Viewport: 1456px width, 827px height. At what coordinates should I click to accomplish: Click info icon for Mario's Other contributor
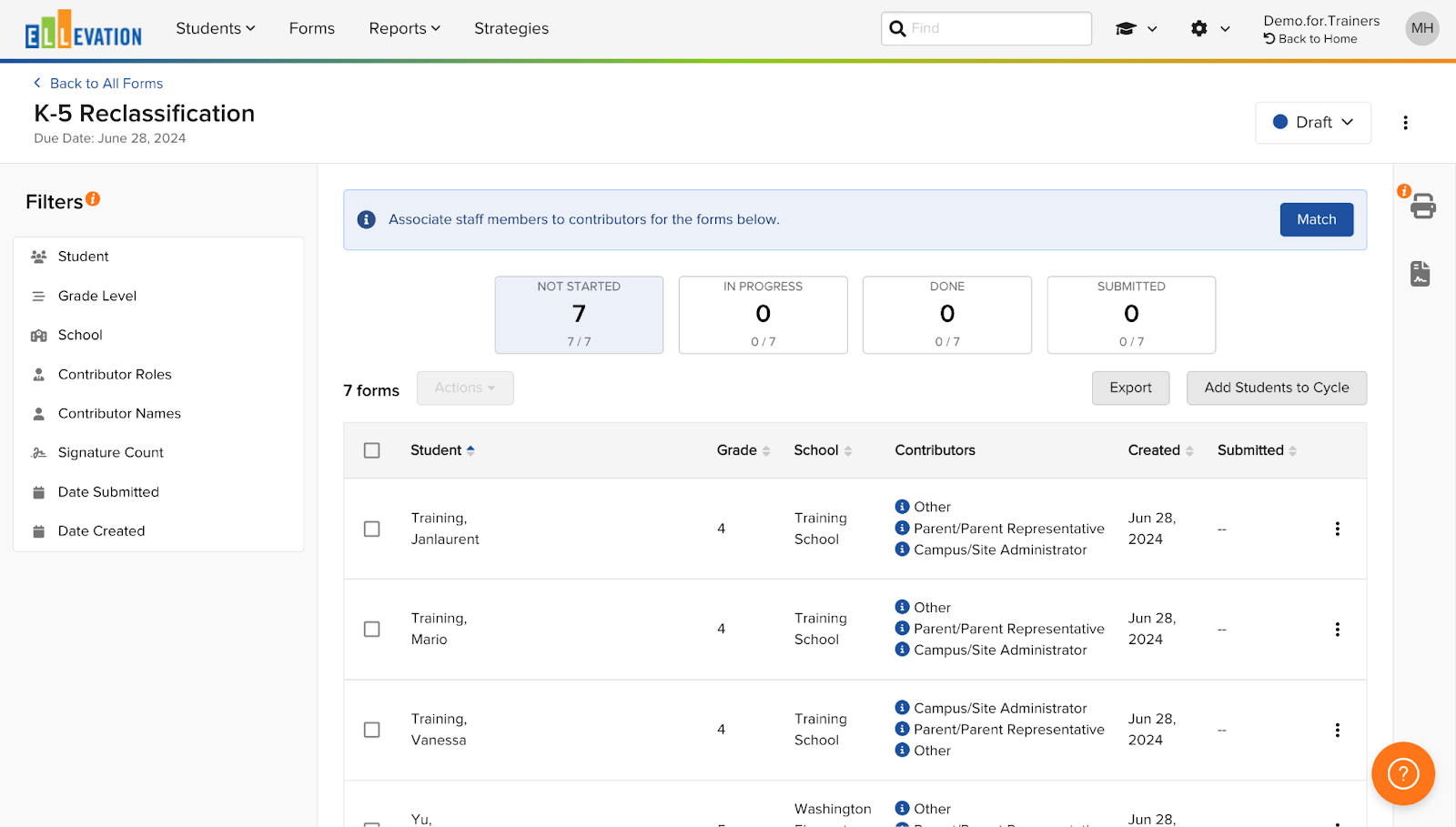pyautogui.click(x=902, y=607)
